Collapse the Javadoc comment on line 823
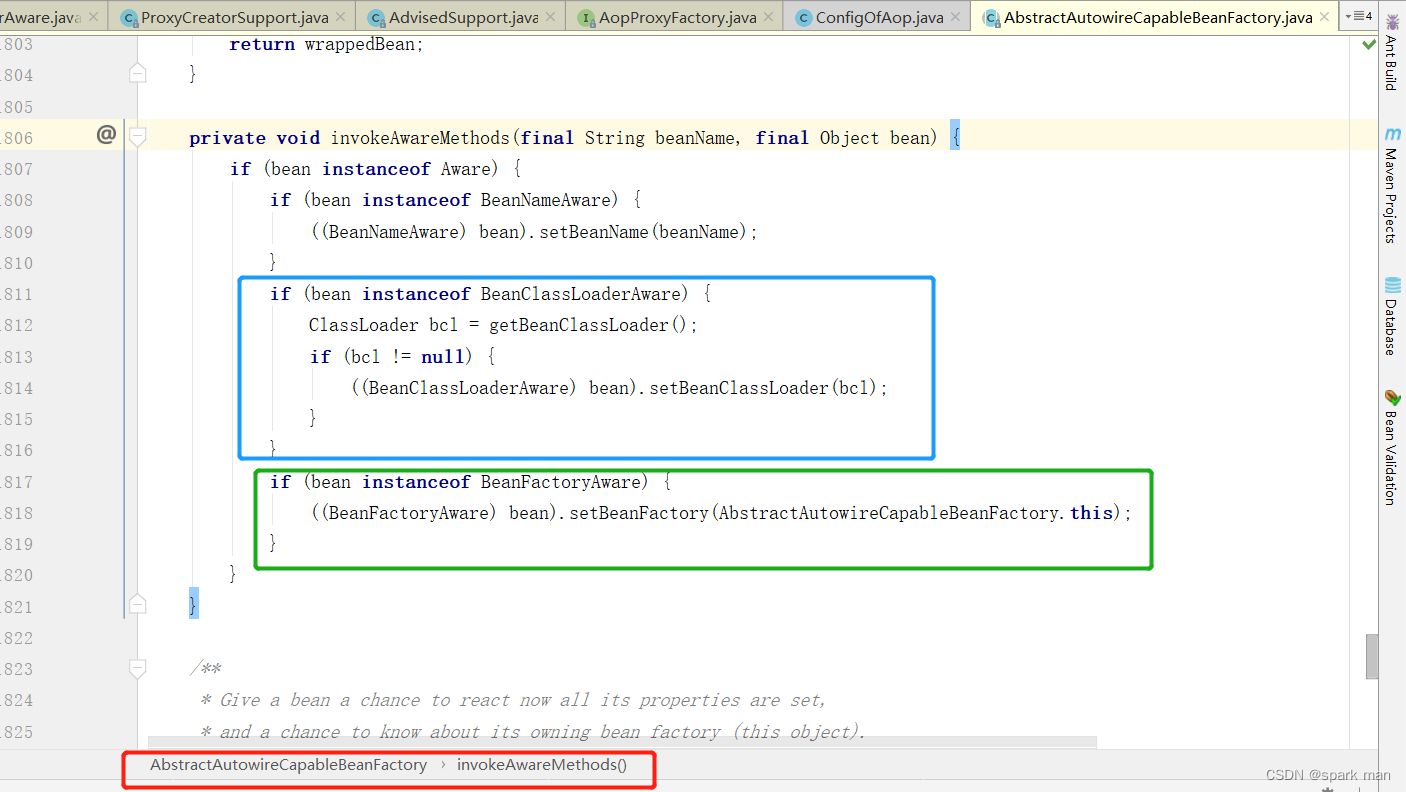The height and width of the screenshot is (792, 1406). [138, 667]
